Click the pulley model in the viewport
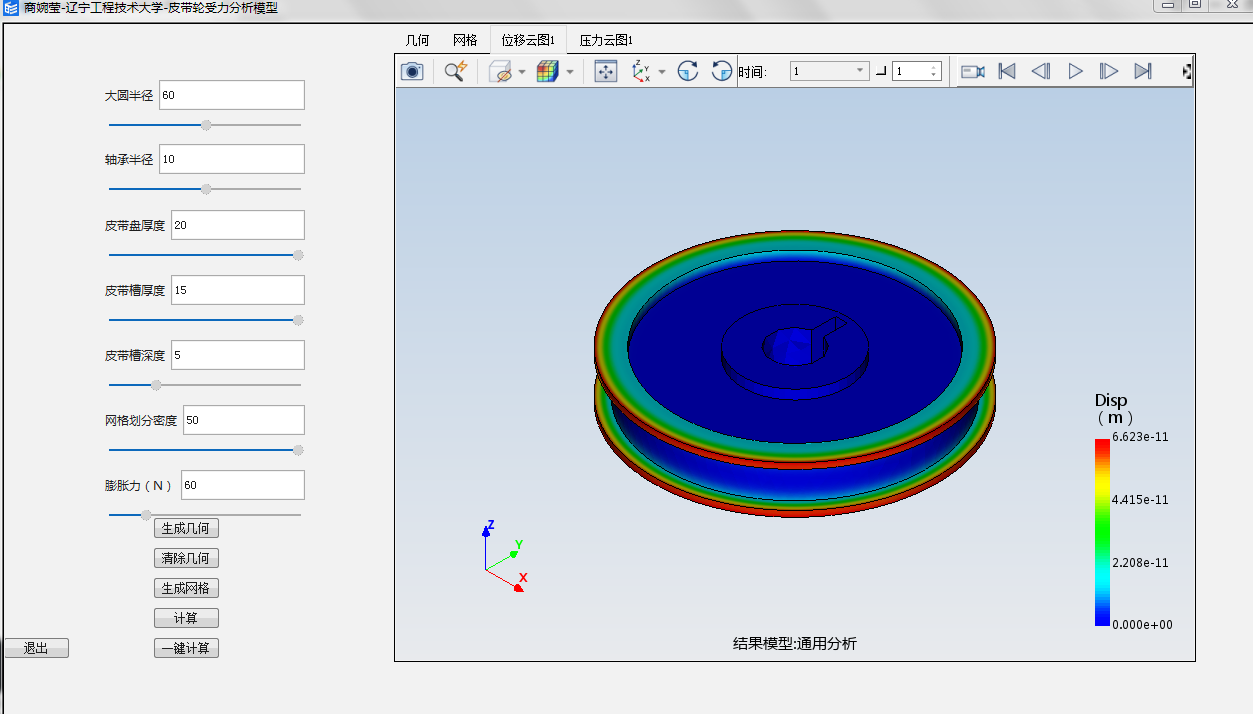The height and width of the screenshot is (714, 1253). tap(795, 373)
